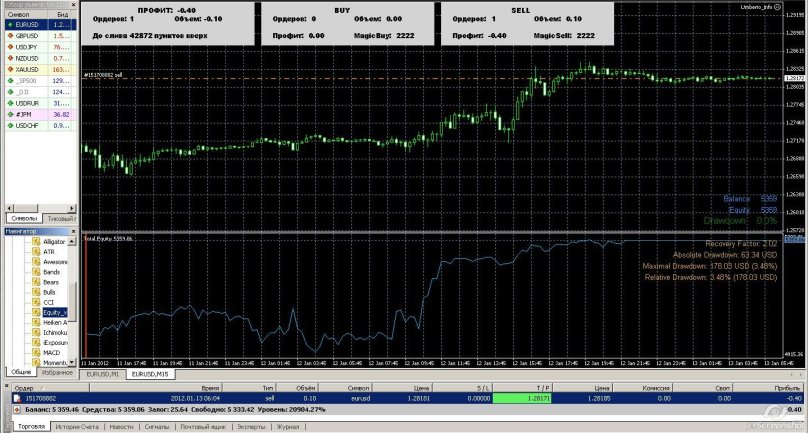This screenshot has width=808, height=433.
Task: Click the USDCHF symbol arrow icon
Action: tap(8, 125)
